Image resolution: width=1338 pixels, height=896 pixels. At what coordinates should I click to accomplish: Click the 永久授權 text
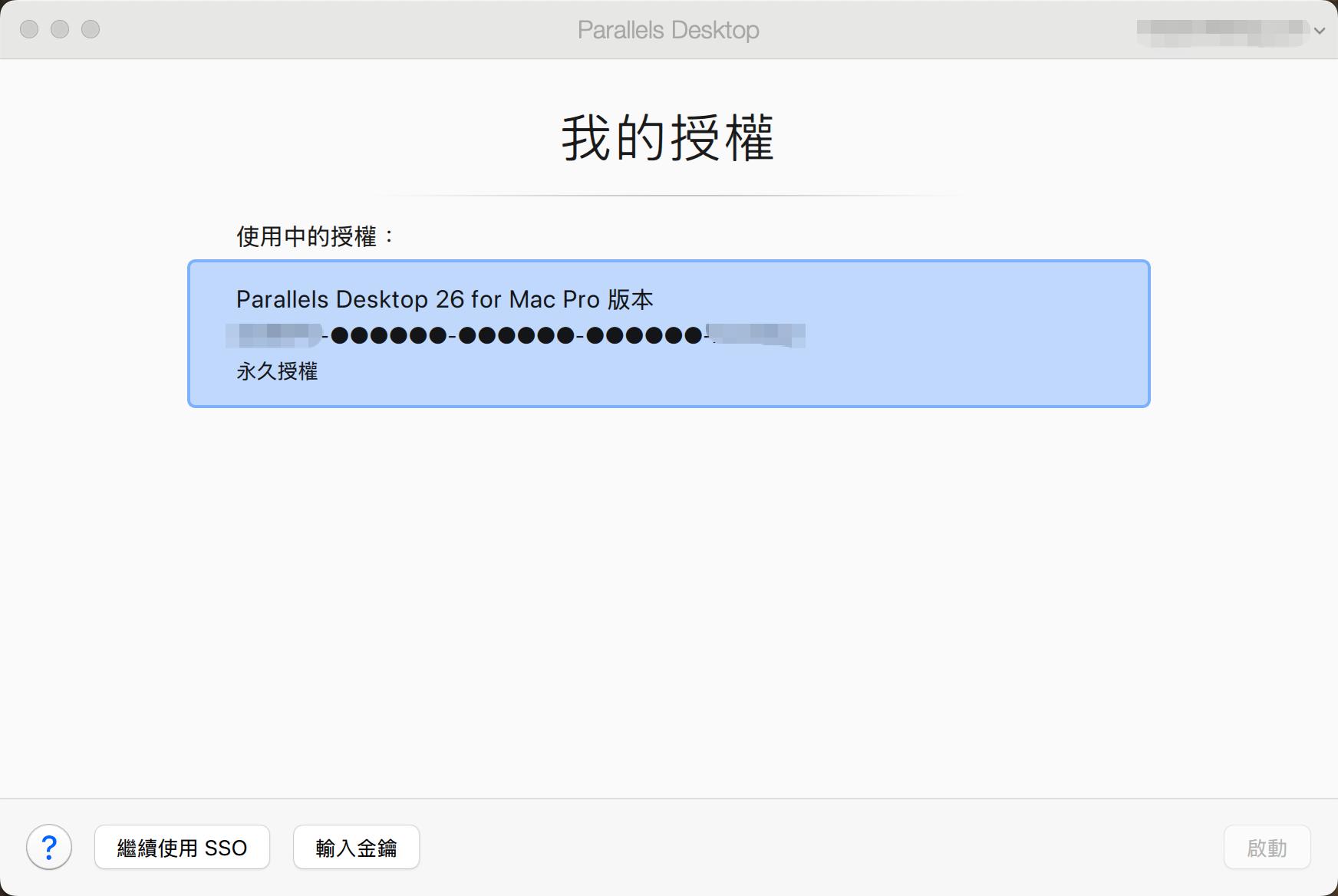[x=277, y=371]
